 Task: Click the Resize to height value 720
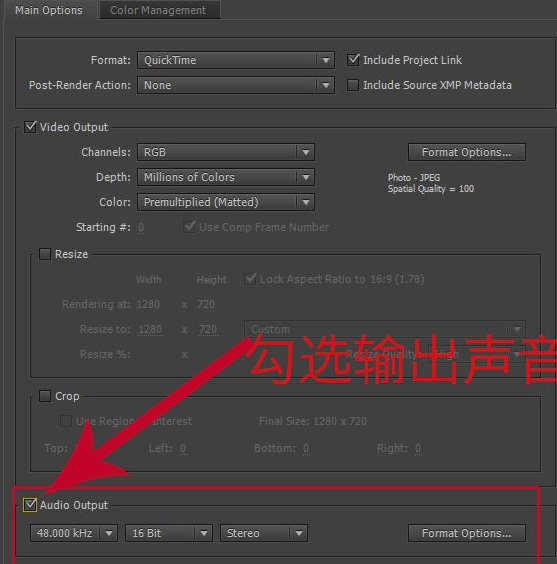click(x=208, y=329)
